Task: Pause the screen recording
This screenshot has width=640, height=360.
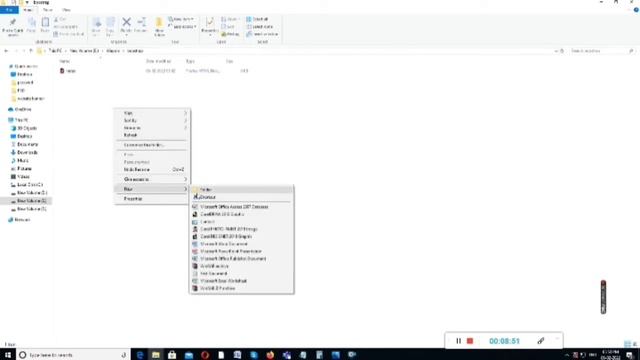Action: (458, 341)
